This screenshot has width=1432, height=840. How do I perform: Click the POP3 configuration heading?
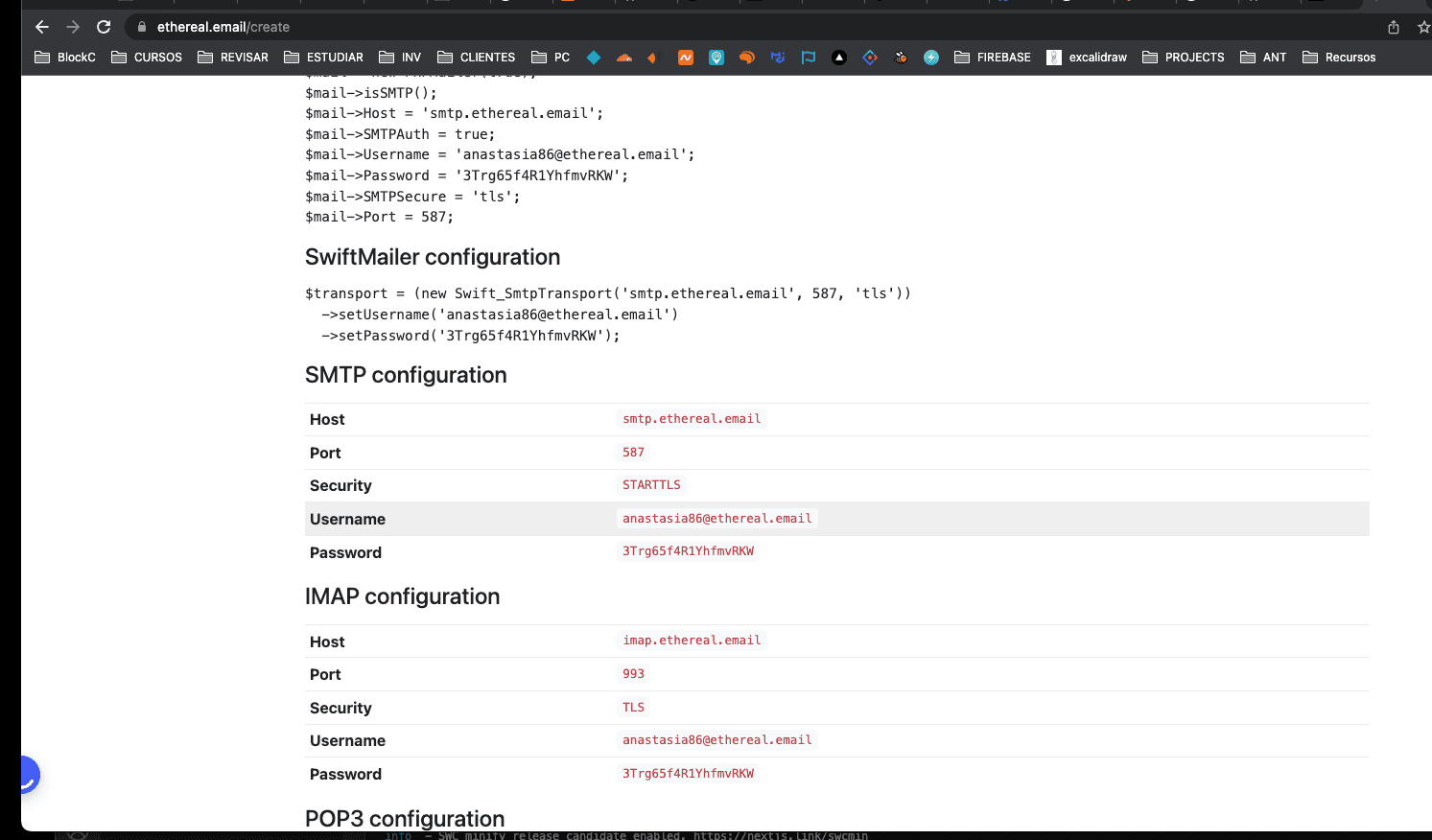(x=405, y=818)
